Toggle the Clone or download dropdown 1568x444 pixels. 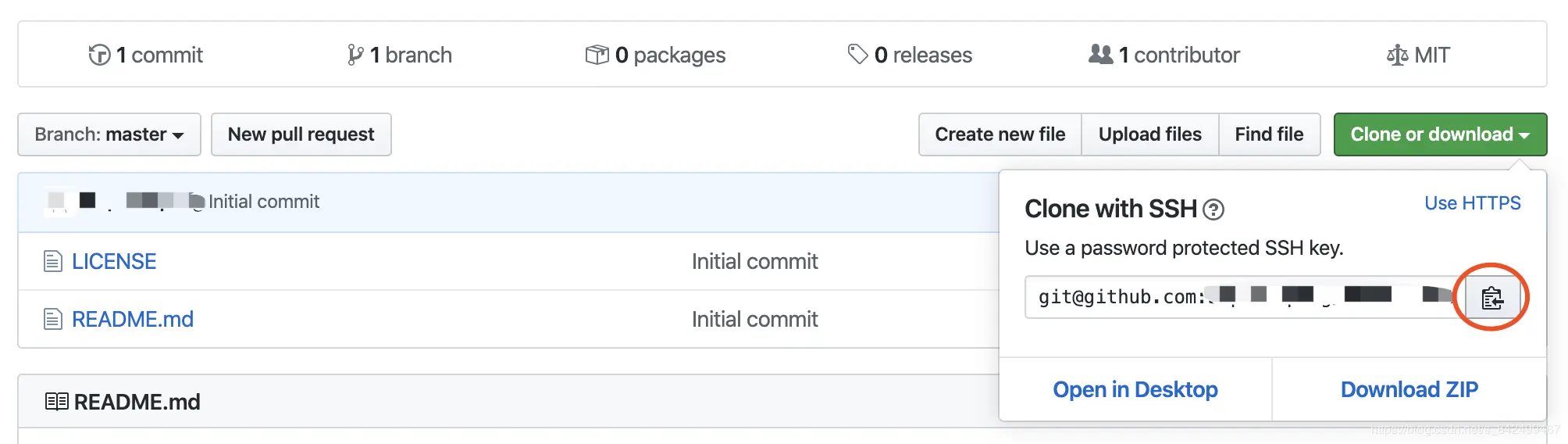coord(1440,134)
